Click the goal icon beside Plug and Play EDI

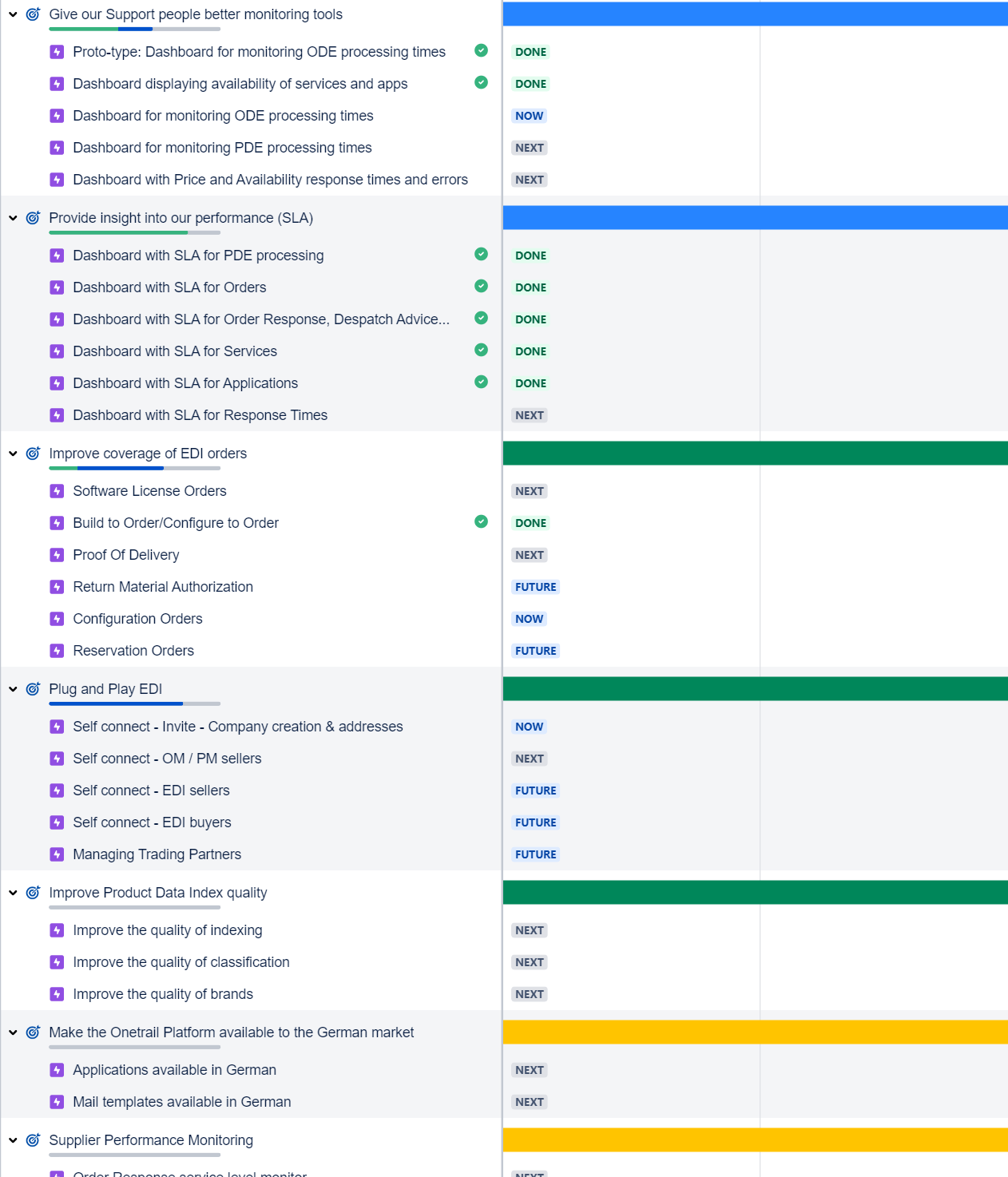pos(33,689)
